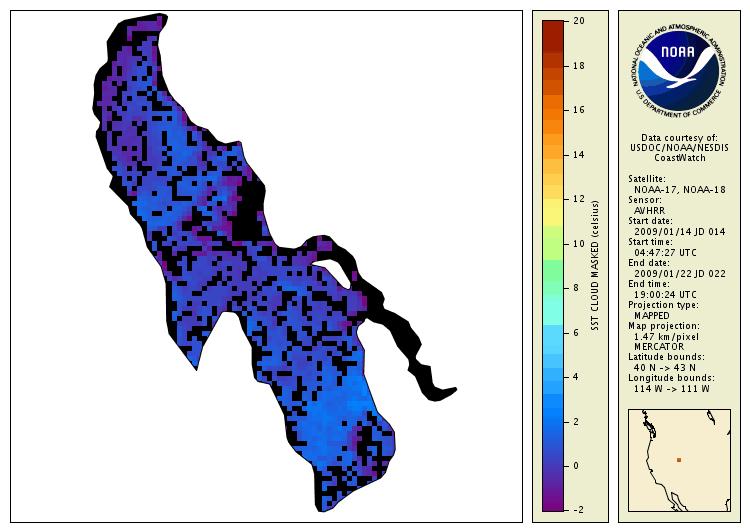Image resolution: width=750 pixels, height=532 pixels.
Task: Click the 'Latitude bounds:' label
Action: [x=666, y=357]
